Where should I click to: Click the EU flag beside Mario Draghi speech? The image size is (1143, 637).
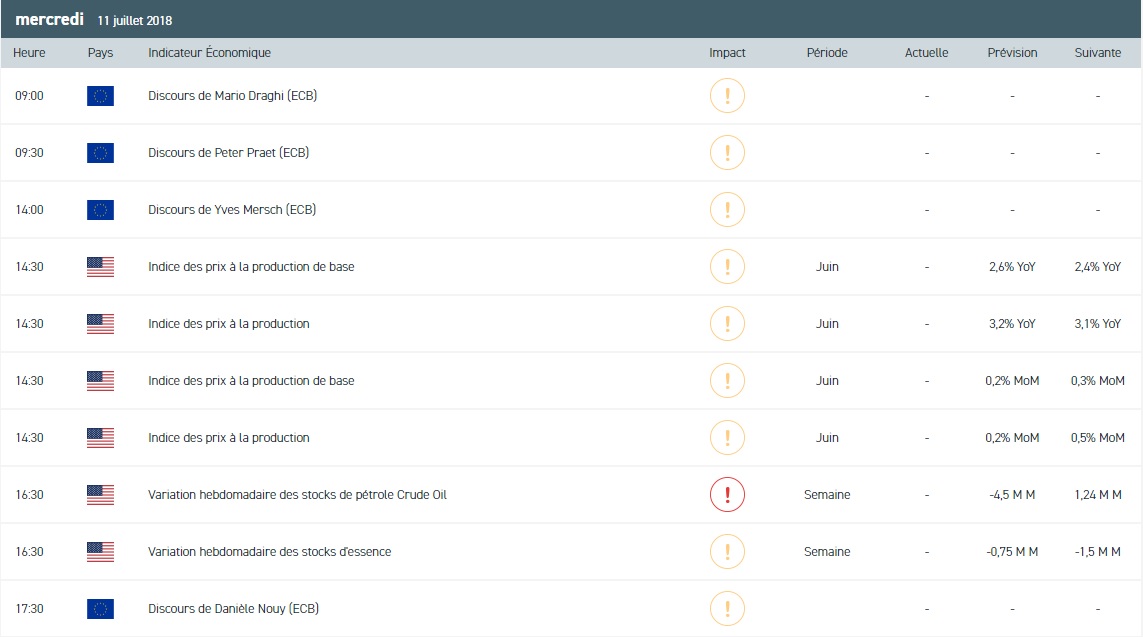coord(100,96)
